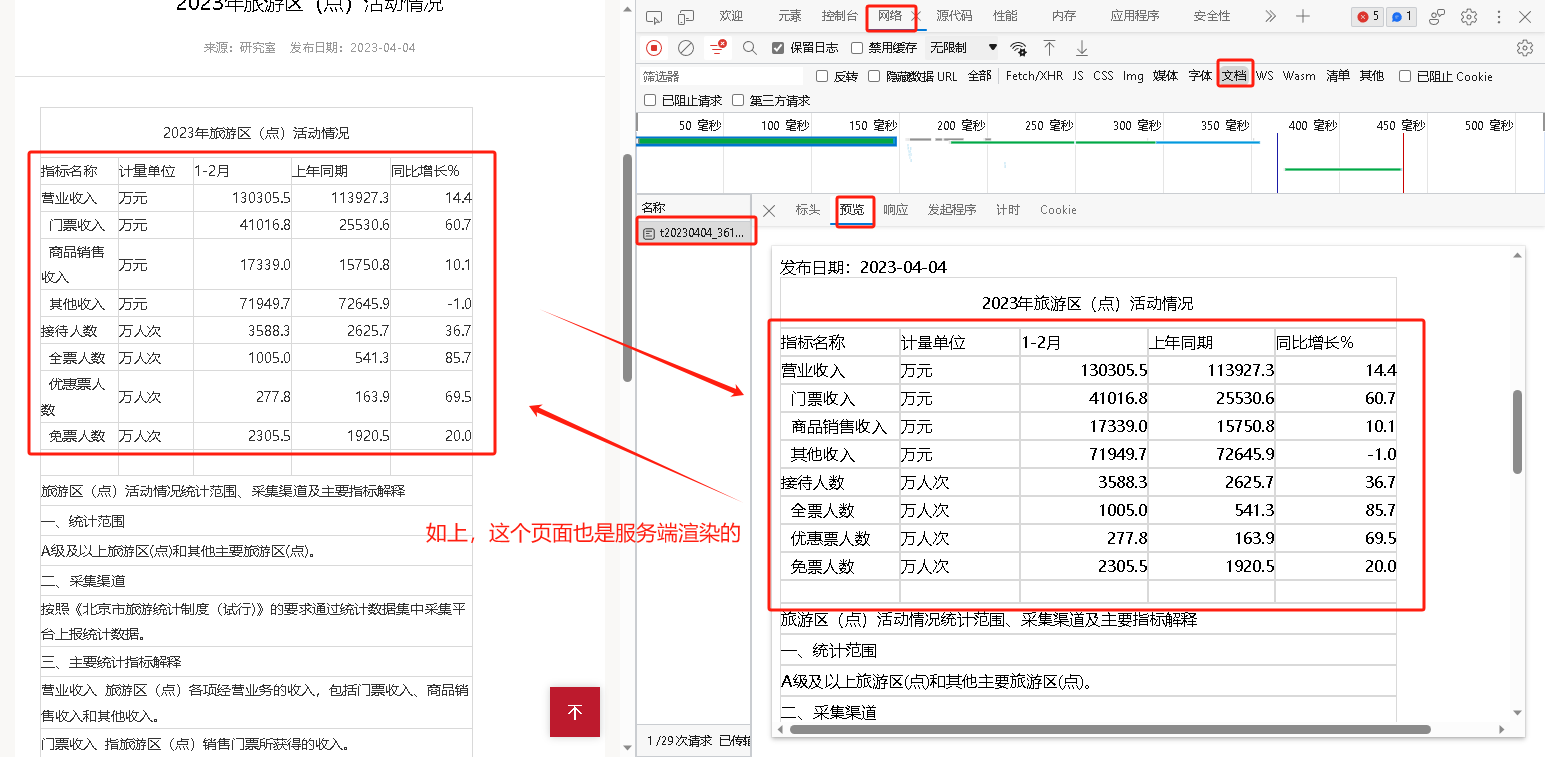
Task: Toggle the device emulation toolbar icon
Action: pos(686,16)
